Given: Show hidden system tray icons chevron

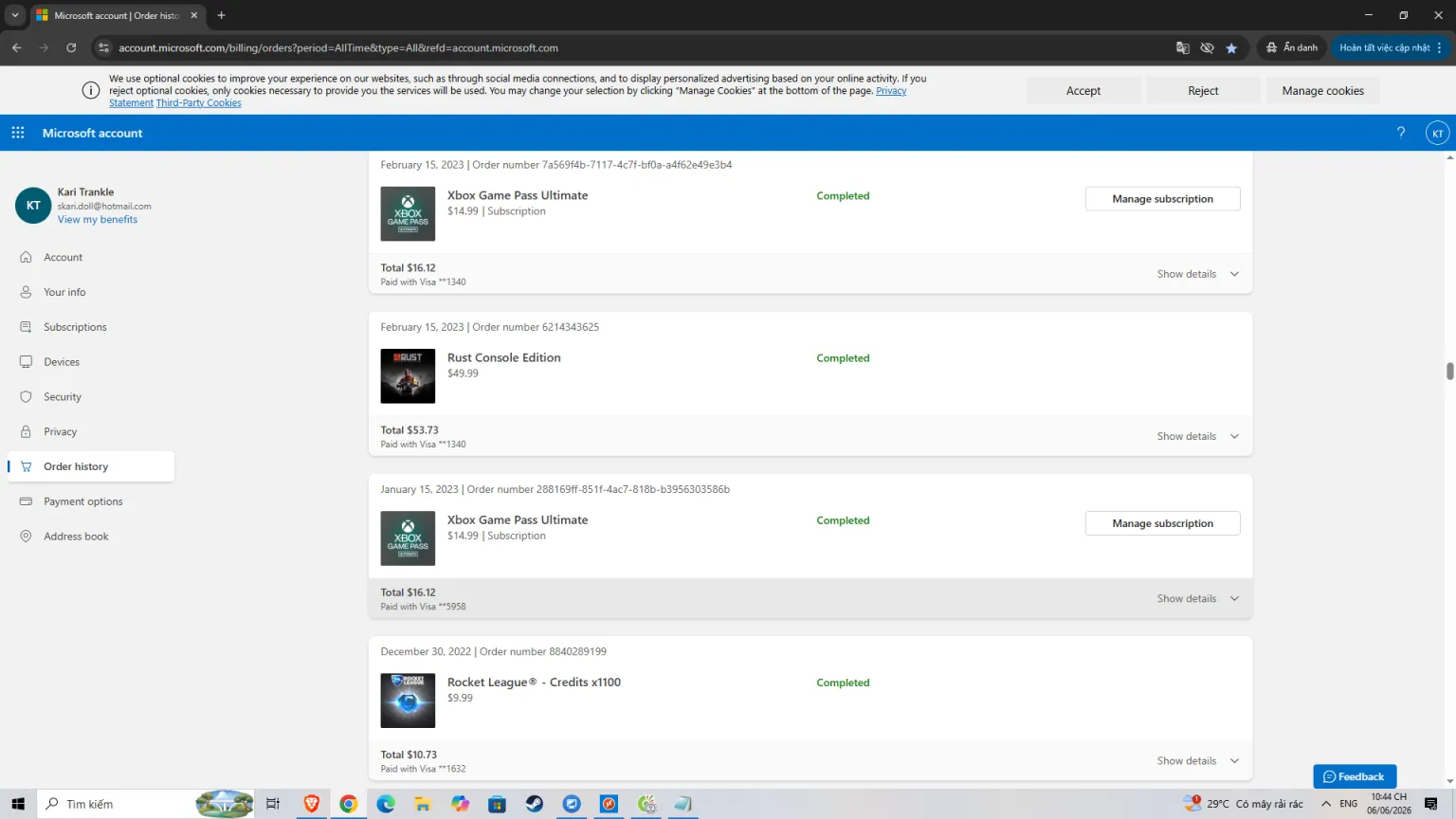Looking at the screenshot, I should point(1326,804).
